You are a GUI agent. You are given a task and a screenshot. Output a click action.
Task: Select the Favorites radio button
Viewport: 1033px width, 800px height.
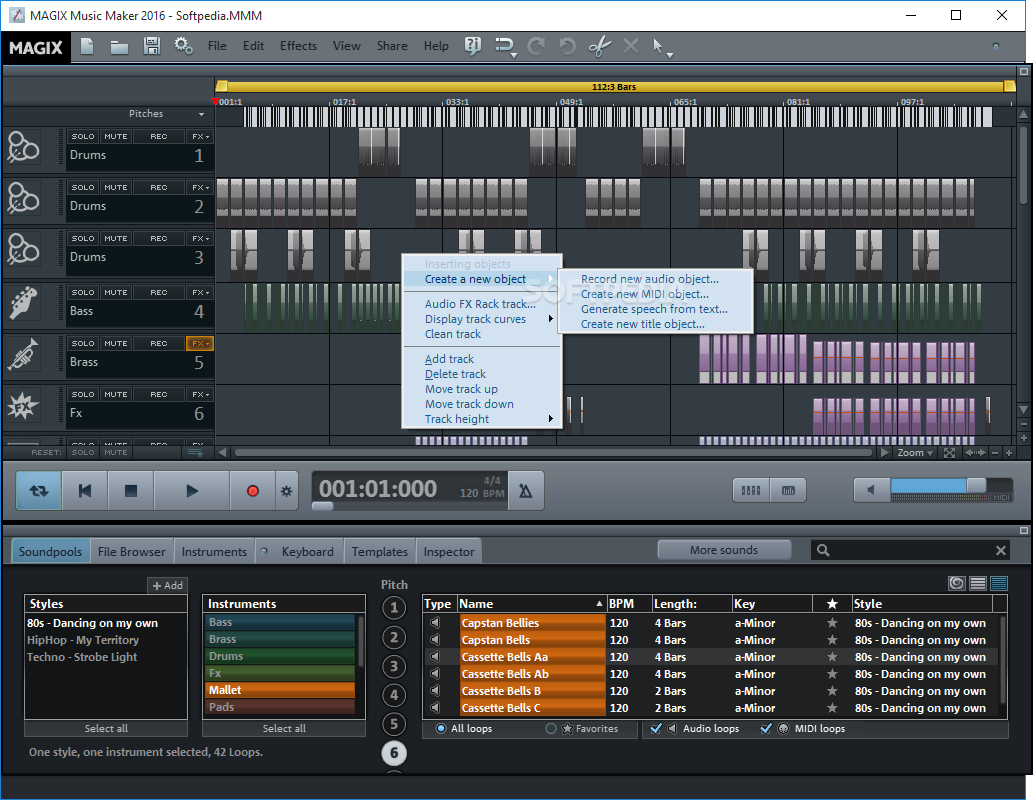point(551,728)
